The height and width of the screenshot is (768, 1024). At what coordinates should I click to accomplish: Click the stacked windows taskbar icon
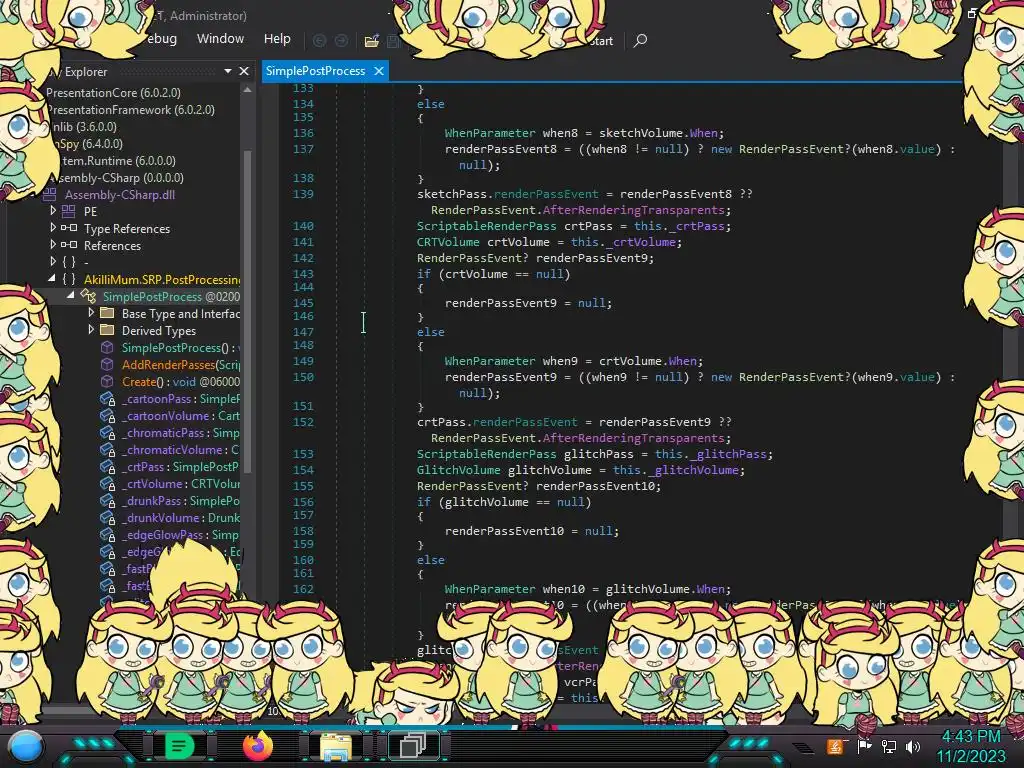(x=413, y=745)
